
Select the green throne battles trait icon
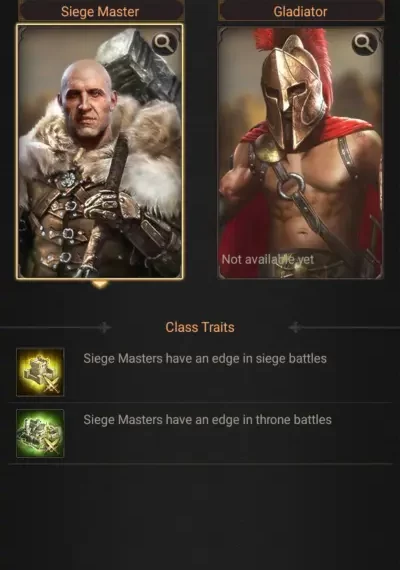40,433
